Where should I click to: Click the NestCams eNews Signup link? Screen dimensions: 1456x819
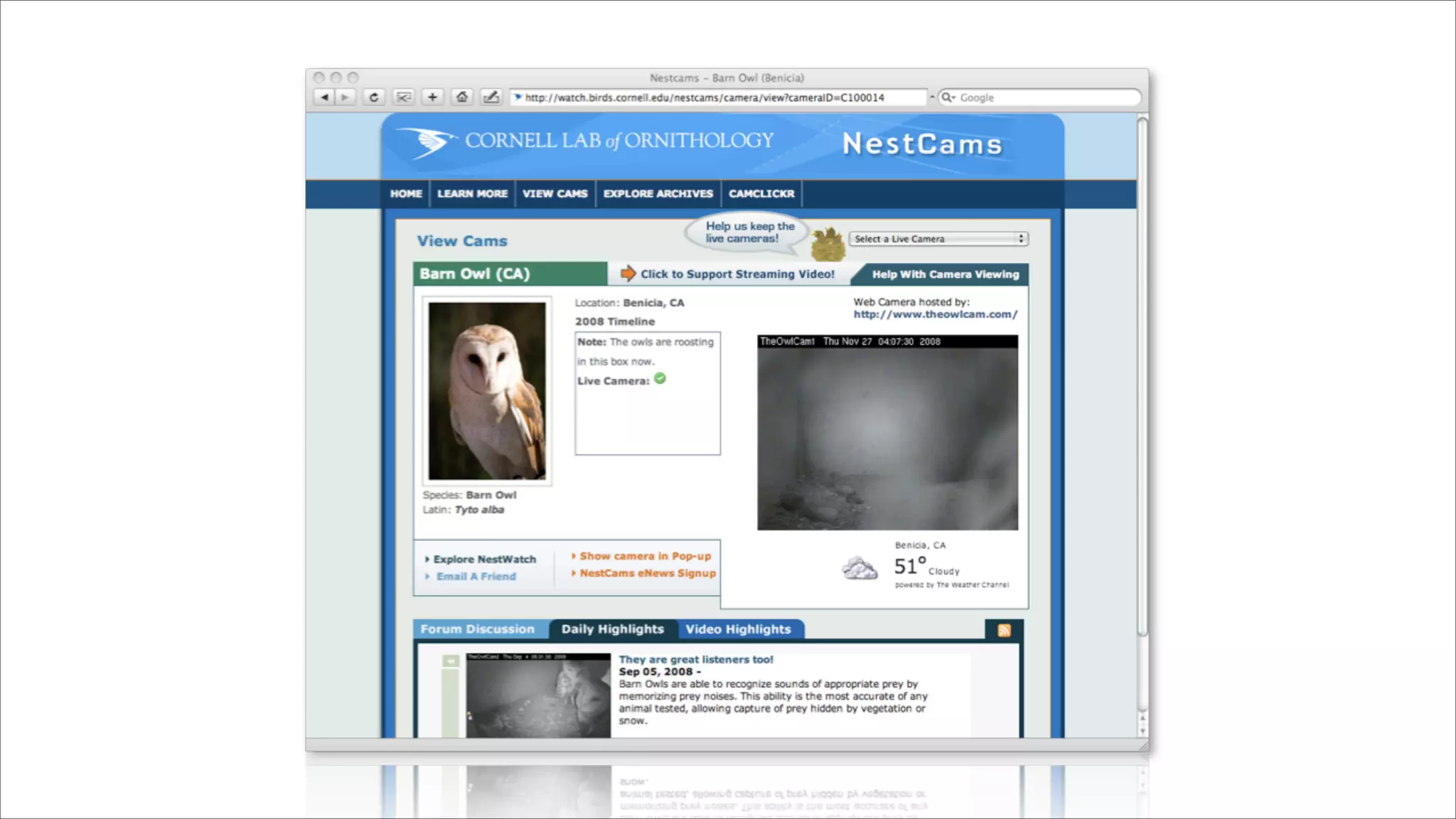point(647,573)
